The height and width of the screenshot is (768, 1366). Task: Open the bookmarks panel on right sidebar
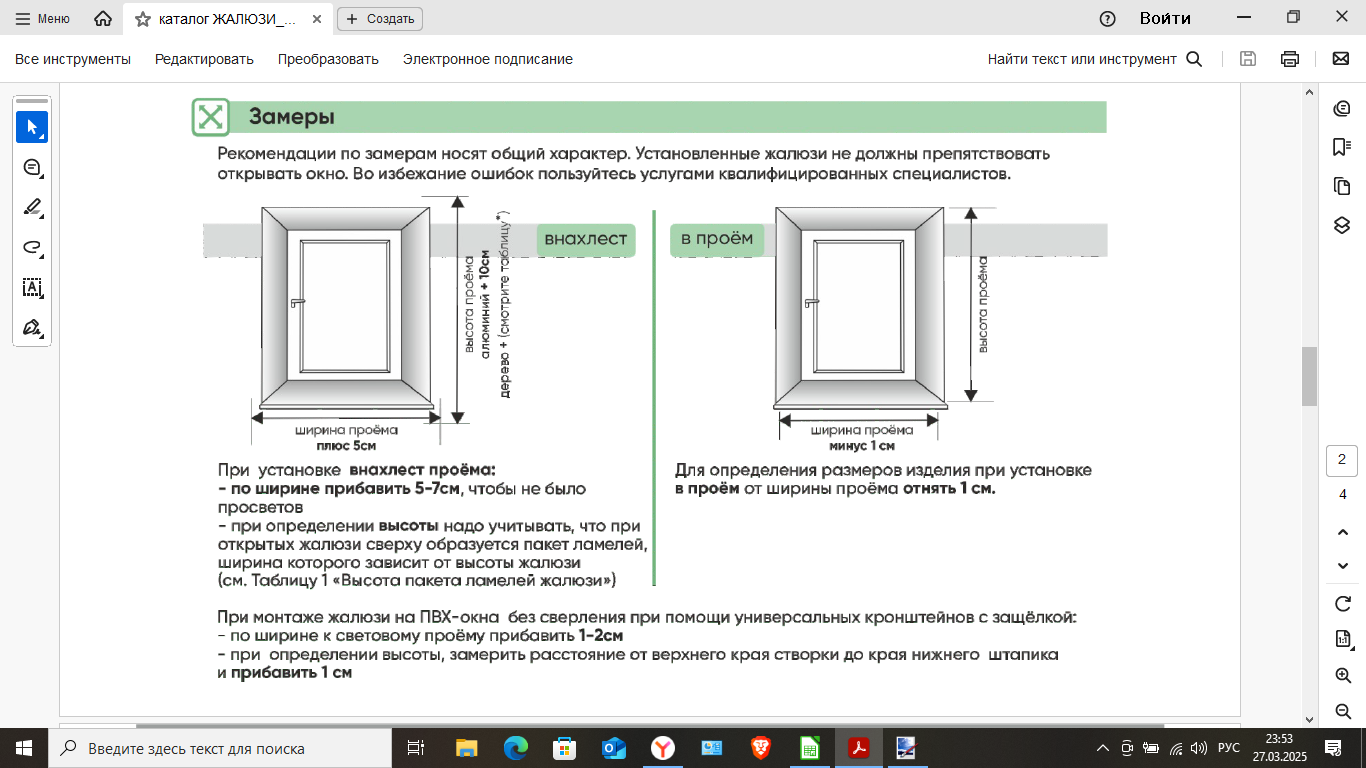(1342, 147)
